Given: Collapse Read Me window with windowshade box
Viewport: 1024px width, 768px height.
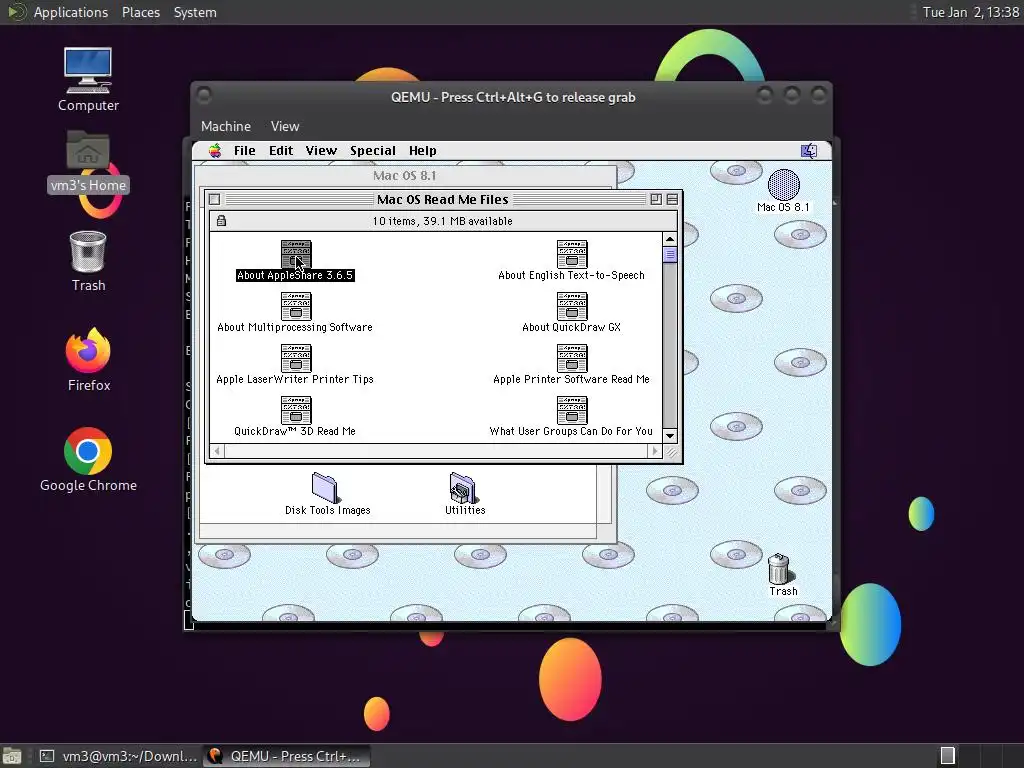Looking at the screenshot, I should [672, 199].
